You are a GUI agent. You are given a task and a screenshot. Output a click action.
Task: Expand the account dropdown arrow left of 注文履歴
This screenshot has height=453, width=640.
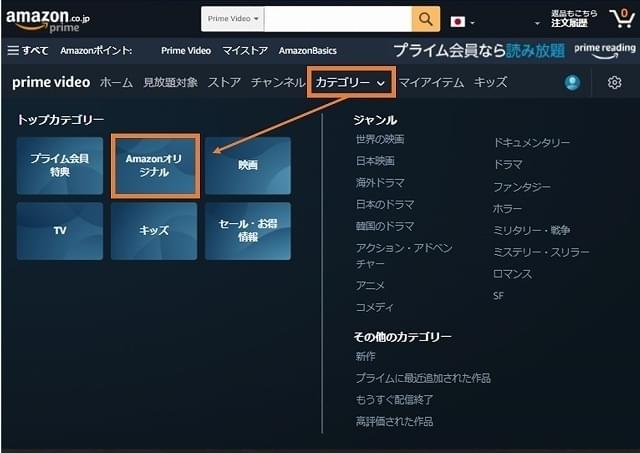[537, 24]
